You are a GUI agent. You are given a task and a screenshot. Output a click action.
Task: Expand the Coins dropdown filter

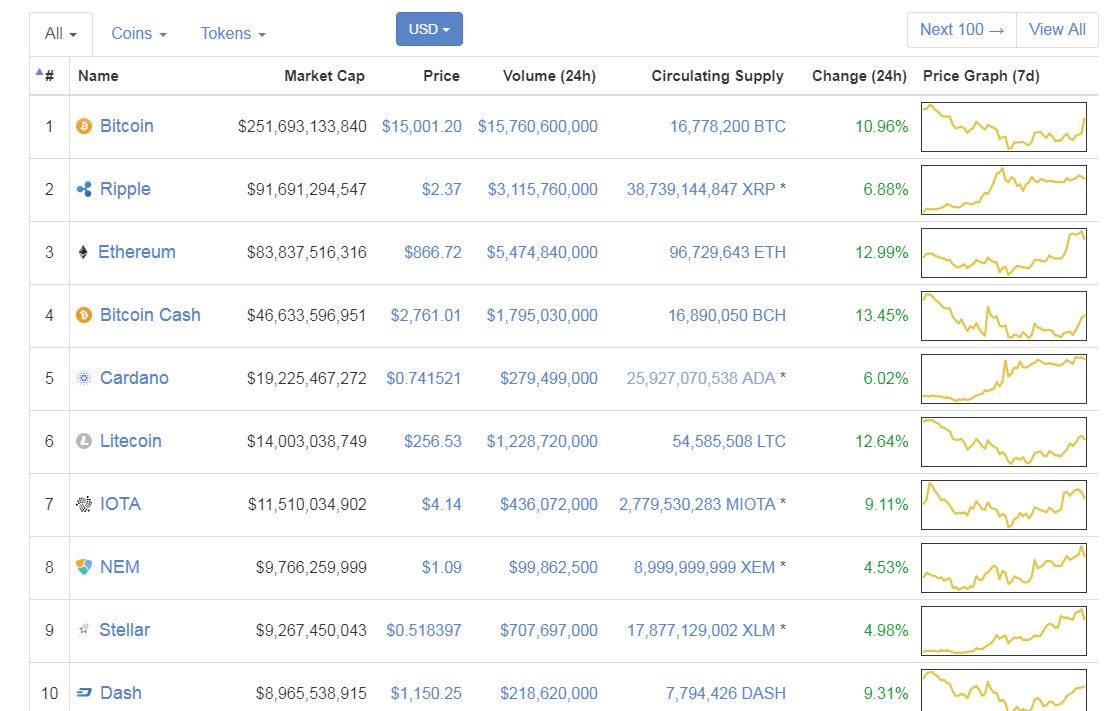138,34
